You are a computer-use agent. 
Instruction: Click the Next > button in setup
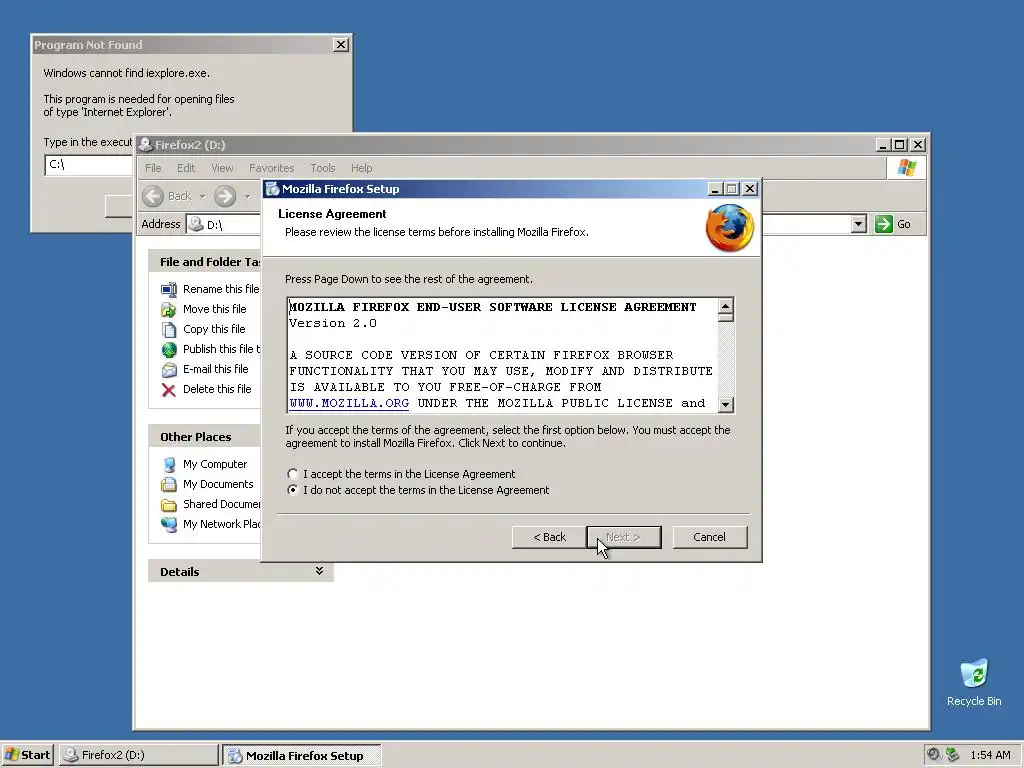pos(624,537)
